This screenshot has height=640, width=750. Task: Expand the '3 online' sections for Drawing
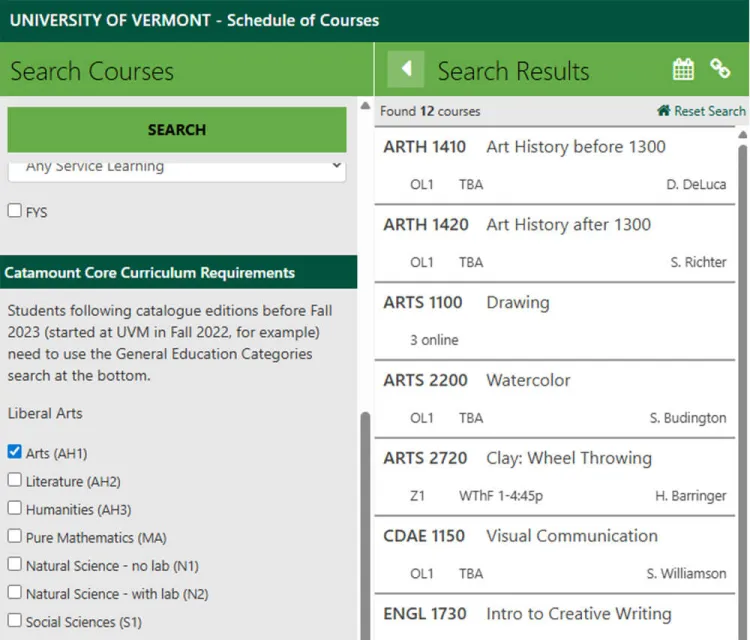434,340
